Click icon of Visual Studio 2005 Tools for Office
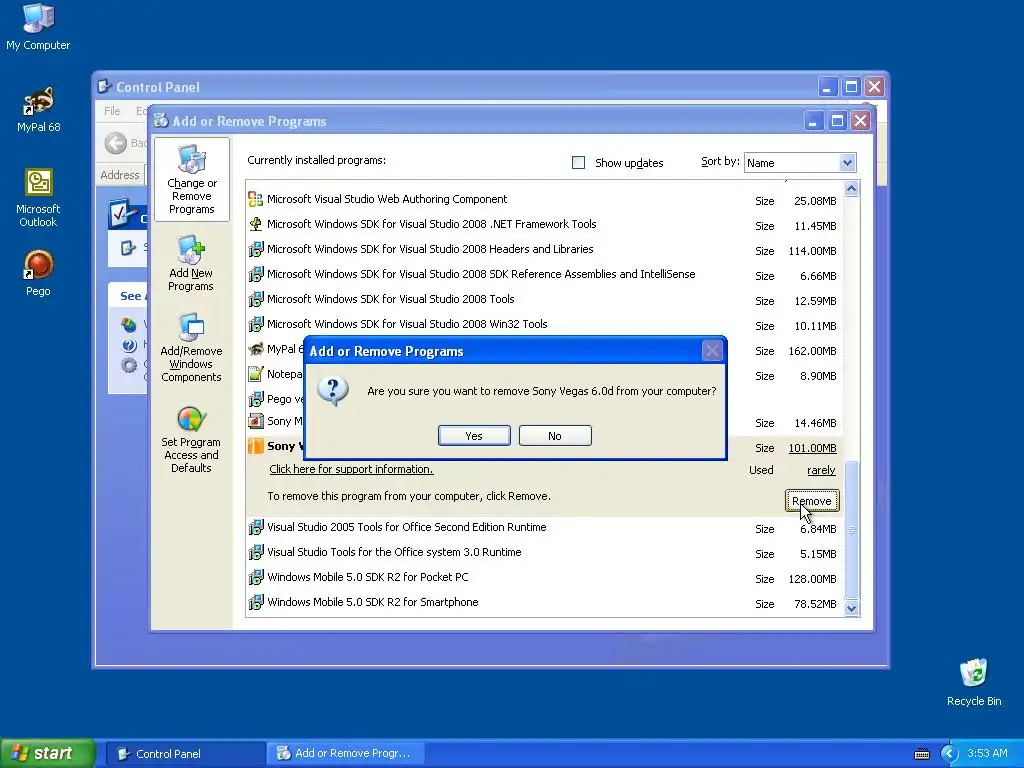Viewport: 1024px width, 768px height. click(255, 527)
